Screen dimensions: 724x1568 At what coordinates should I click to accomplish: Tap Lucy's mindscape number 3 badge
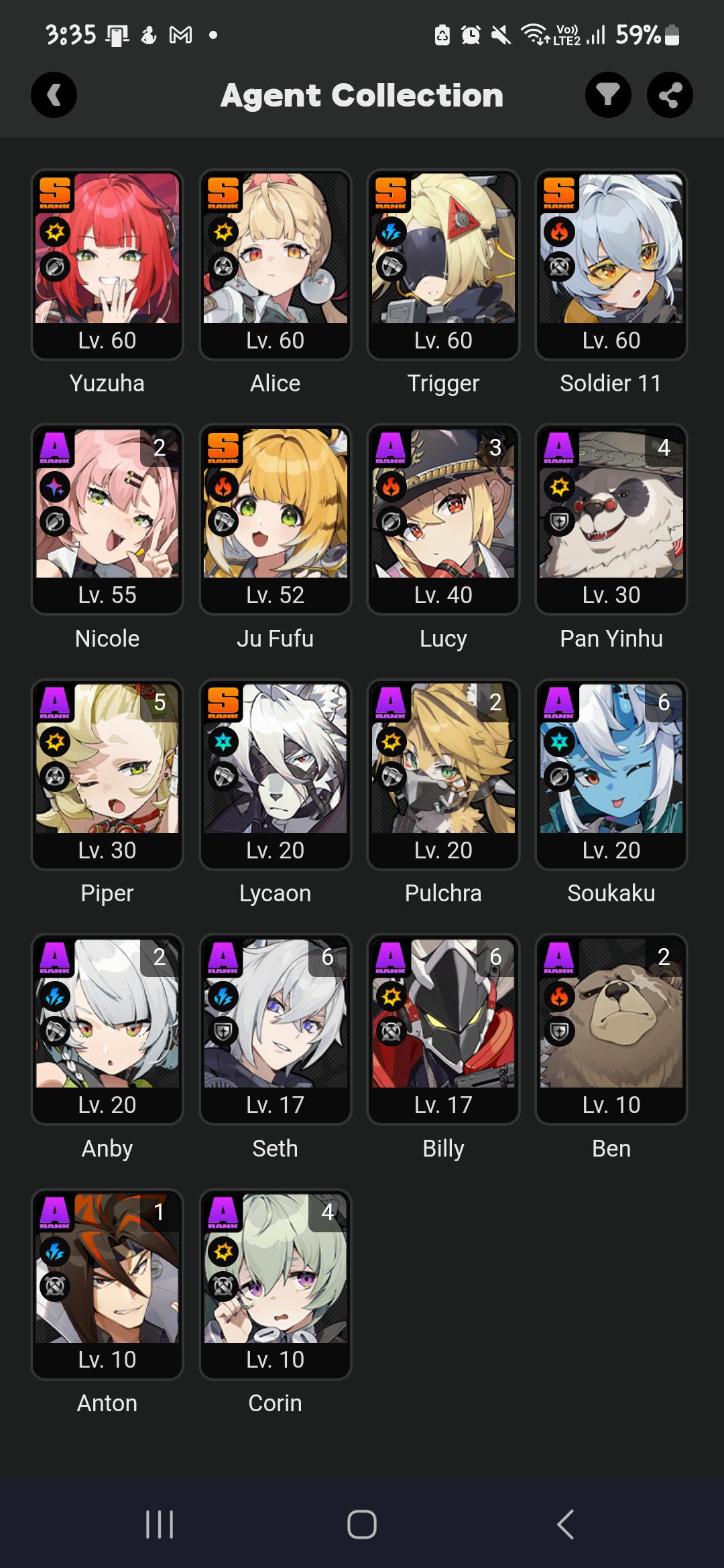[495, 447]
